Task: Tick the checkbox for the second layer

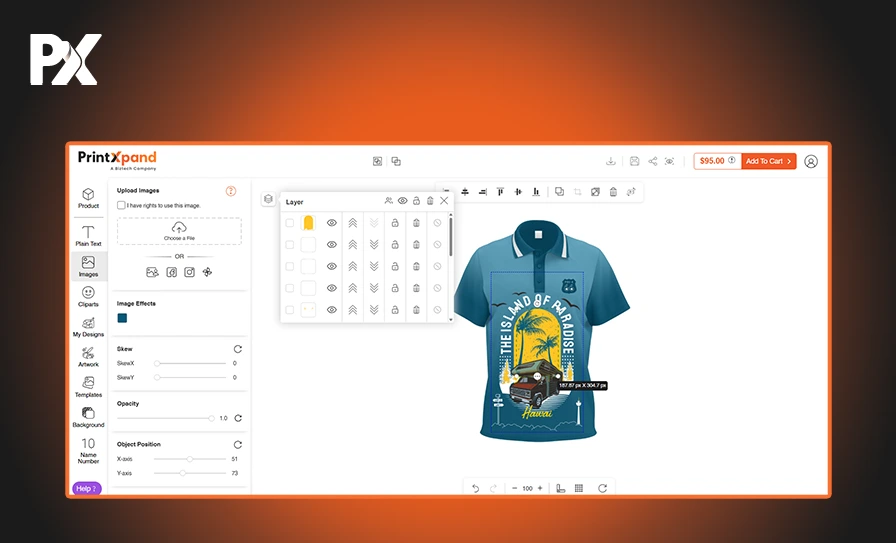Action: 290,245
